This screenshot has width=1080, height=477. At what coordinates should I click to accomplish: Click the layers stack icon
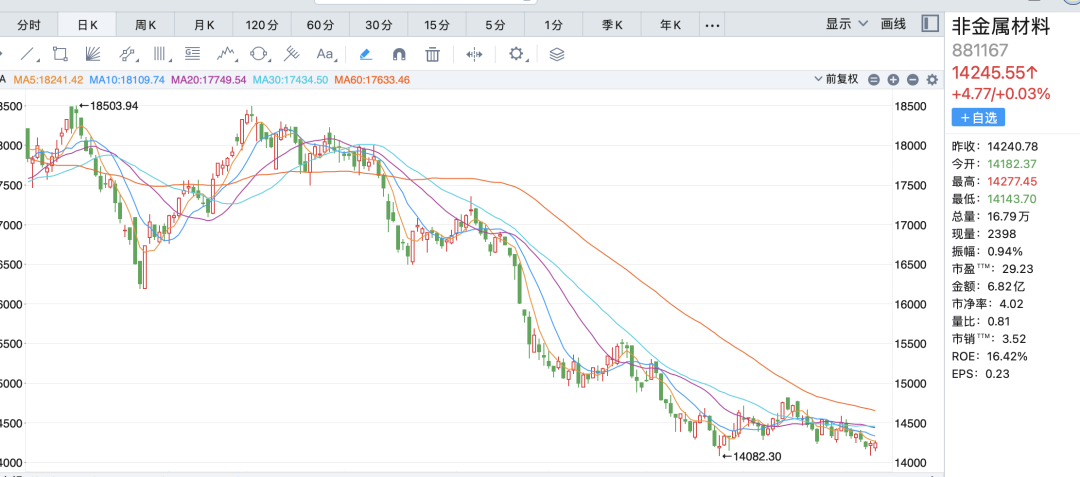[x=557, y=54]
